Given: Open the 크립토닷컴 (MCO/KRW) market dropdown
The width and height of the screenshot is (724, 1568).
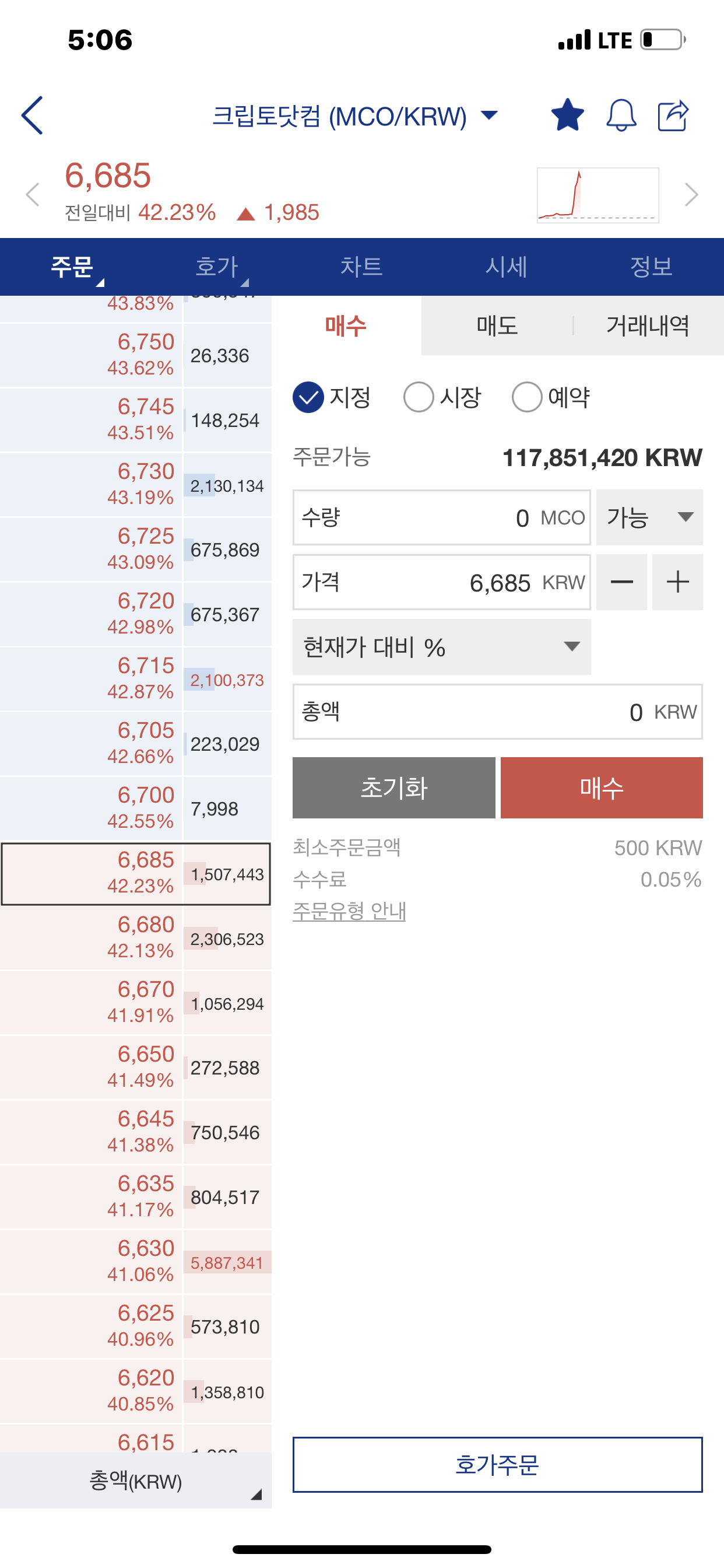Looking at the screenshot, I should tap(354, 116).
